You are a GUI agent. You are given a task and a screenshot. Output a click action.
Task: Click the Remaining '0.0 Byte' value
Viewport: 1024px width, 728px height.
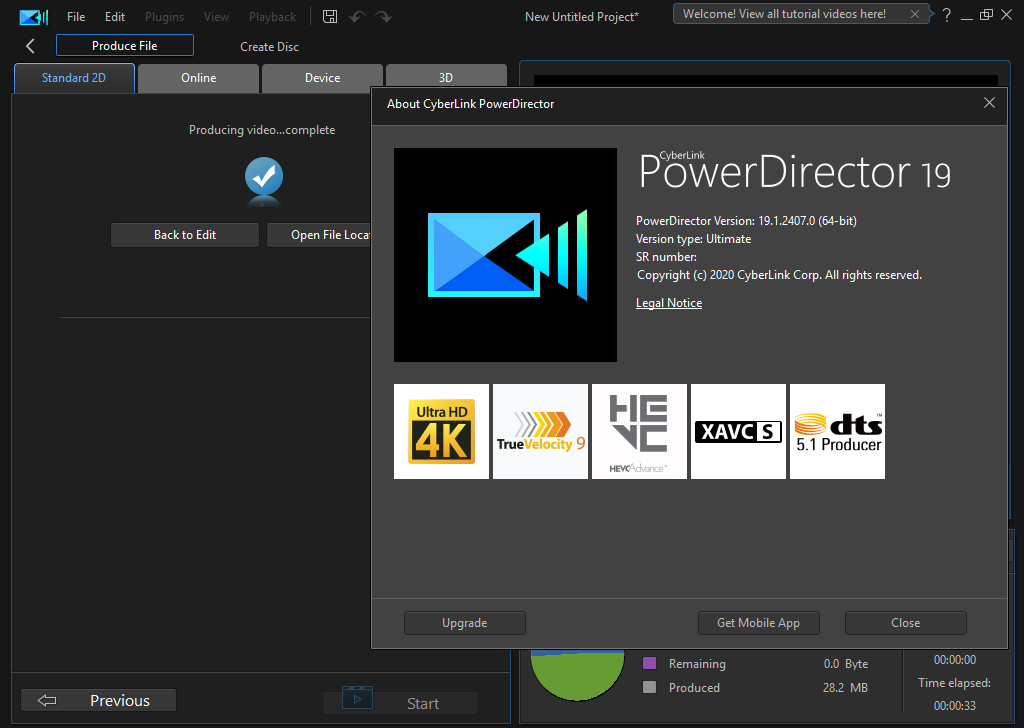pyautogui.click(x=846, y=663)
